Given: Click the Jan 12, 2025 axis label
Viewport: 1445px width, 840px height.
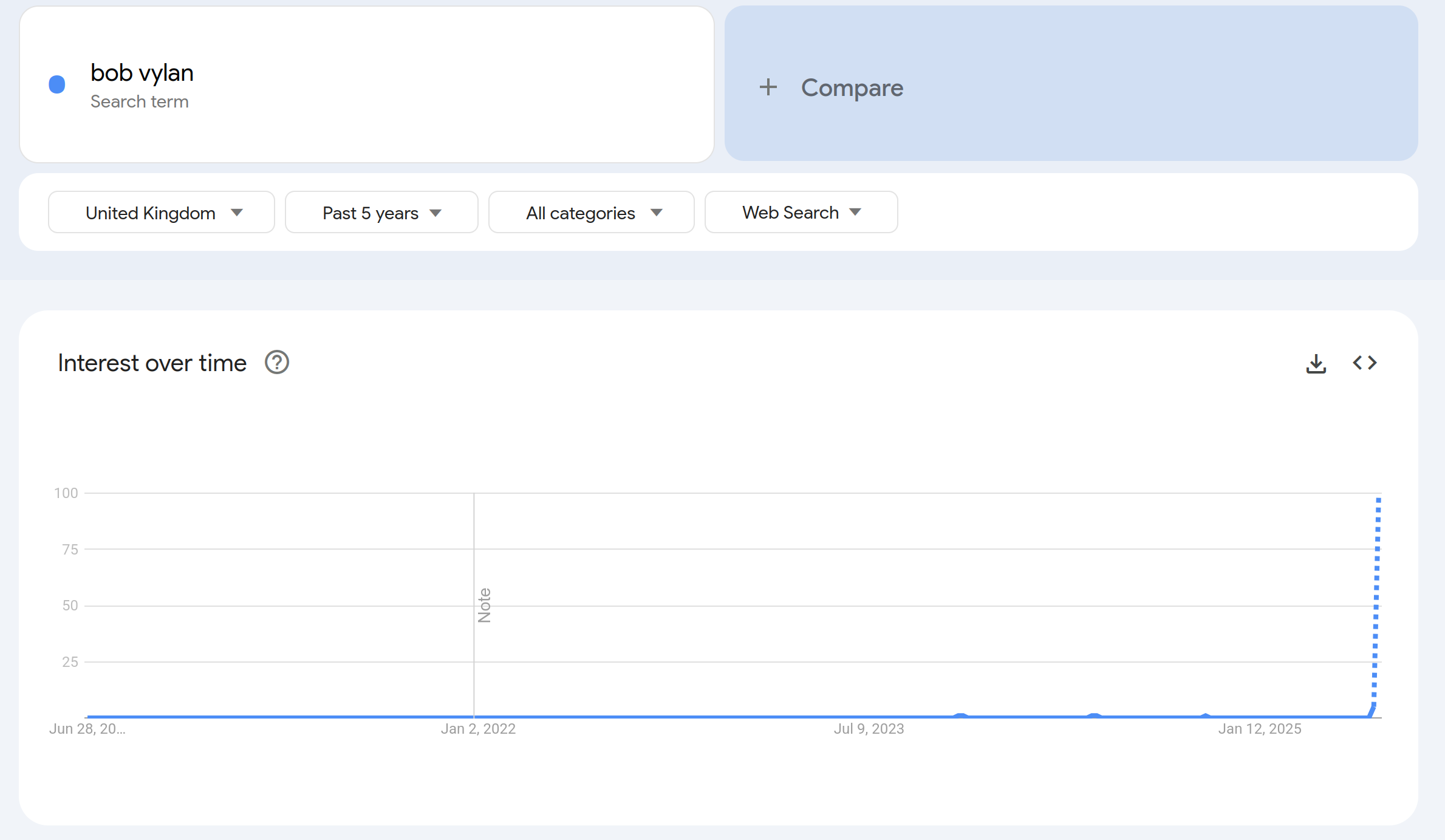Looking at the screenshot, I should pos(1260,729).
